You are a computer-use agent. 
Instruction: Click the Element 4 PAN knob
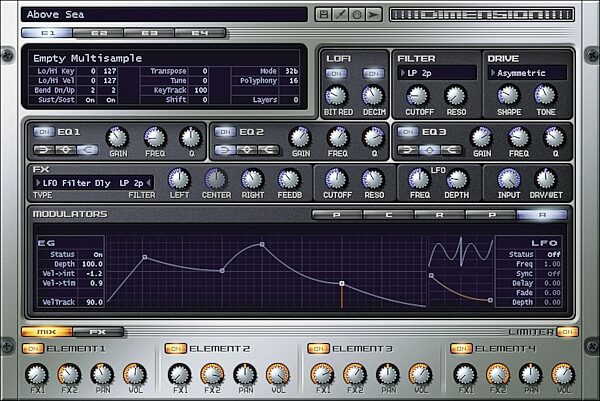pos(531,374)
